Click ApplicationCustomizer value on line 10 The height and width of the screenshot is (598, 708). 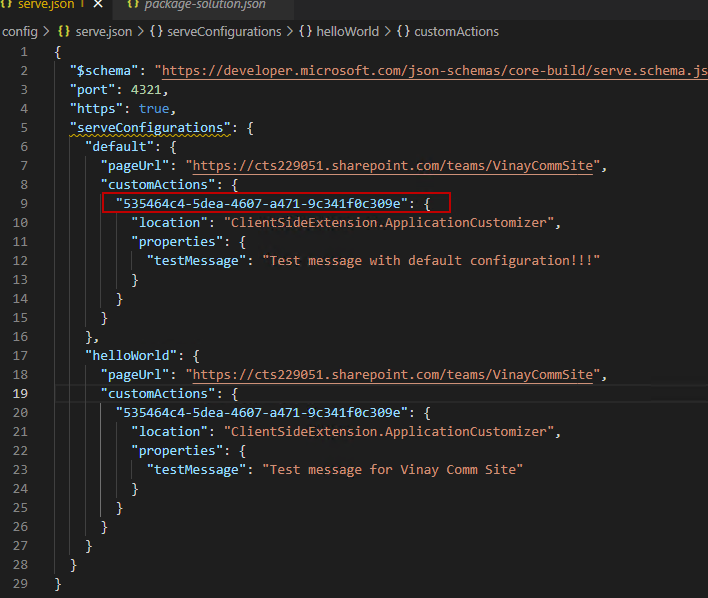(389, 223)
